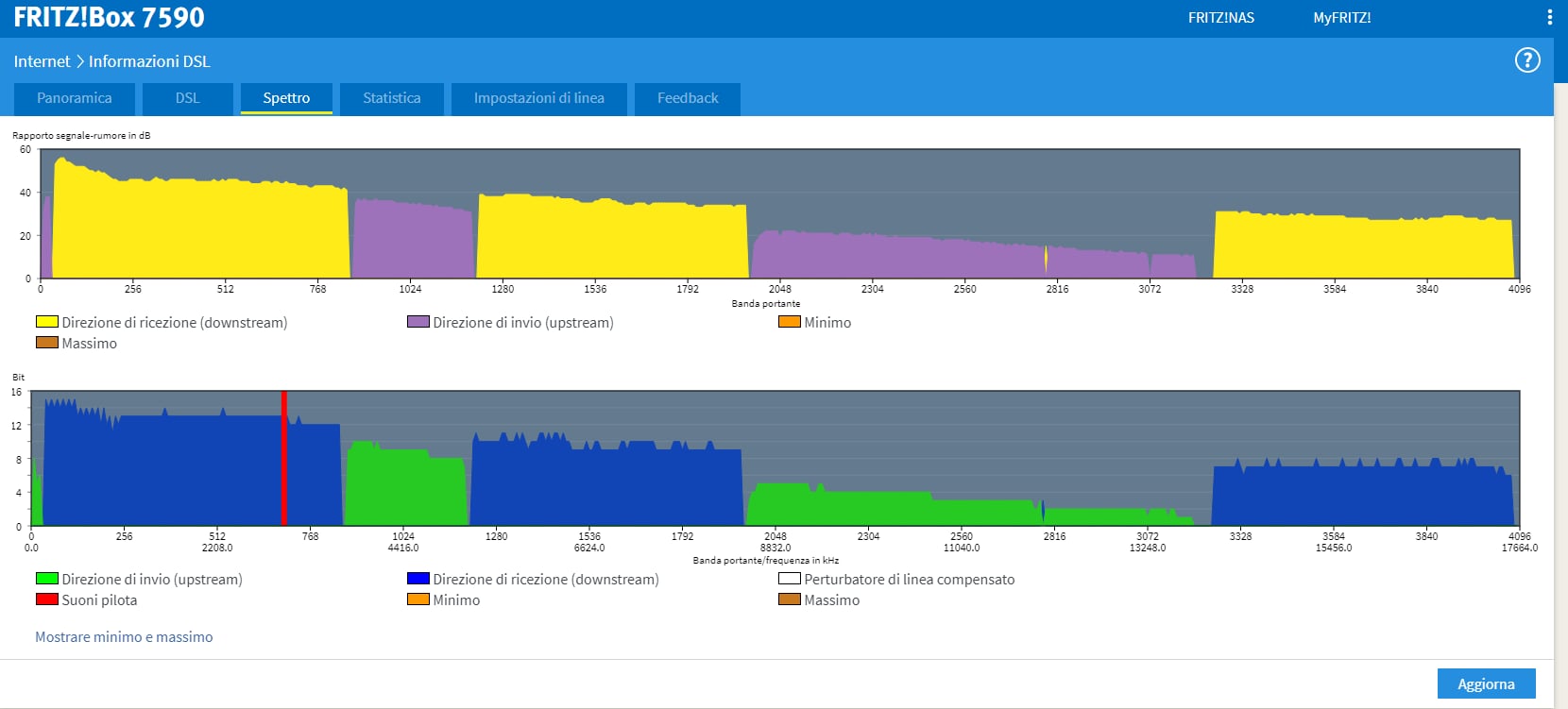The image size is (1568, 709).
Task: Select the Spettro tab
Action: (286, 98)
